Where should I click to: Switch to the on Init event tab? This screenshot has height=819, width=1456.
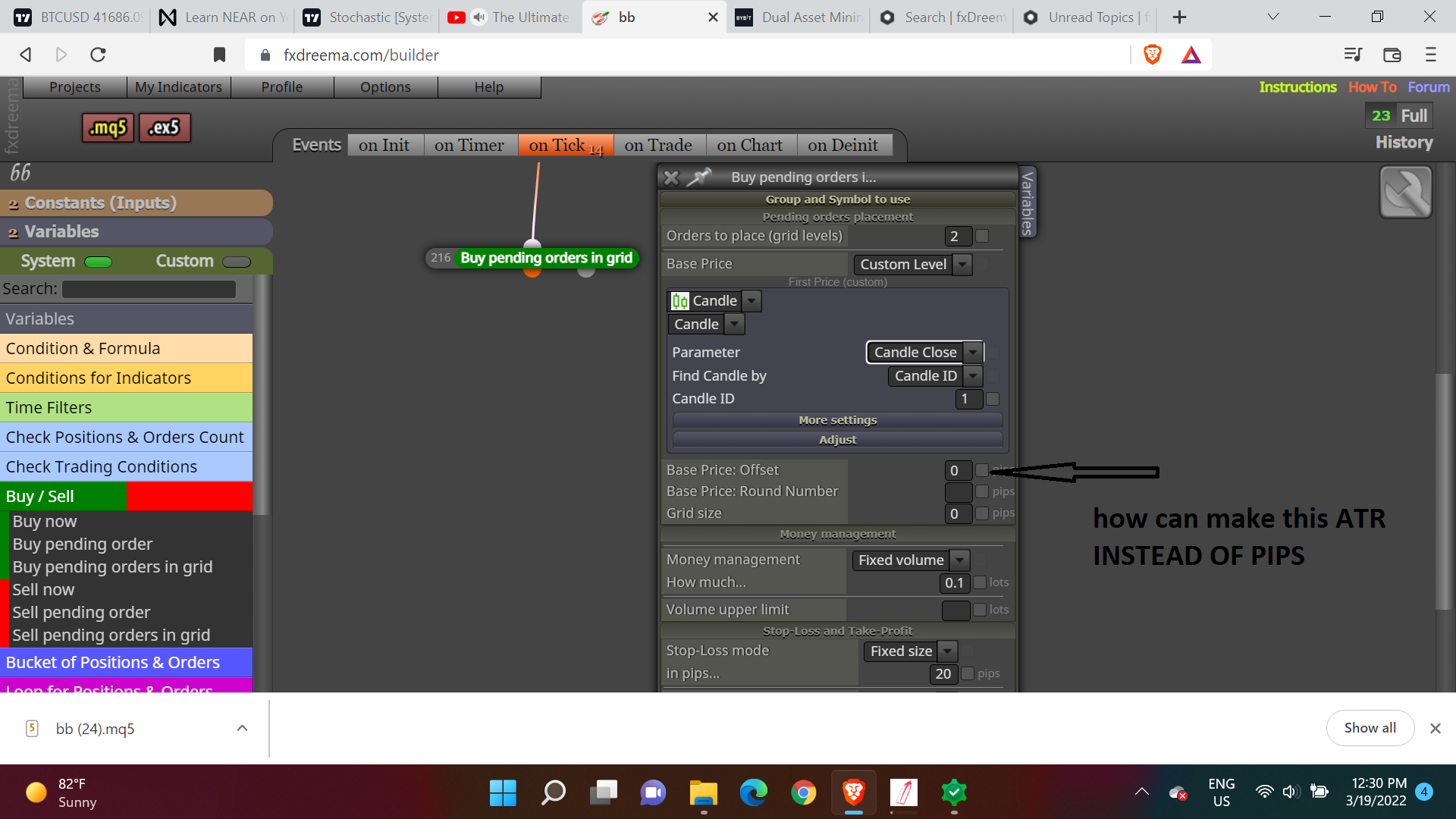pyautogui.click(x=384, y=145)
